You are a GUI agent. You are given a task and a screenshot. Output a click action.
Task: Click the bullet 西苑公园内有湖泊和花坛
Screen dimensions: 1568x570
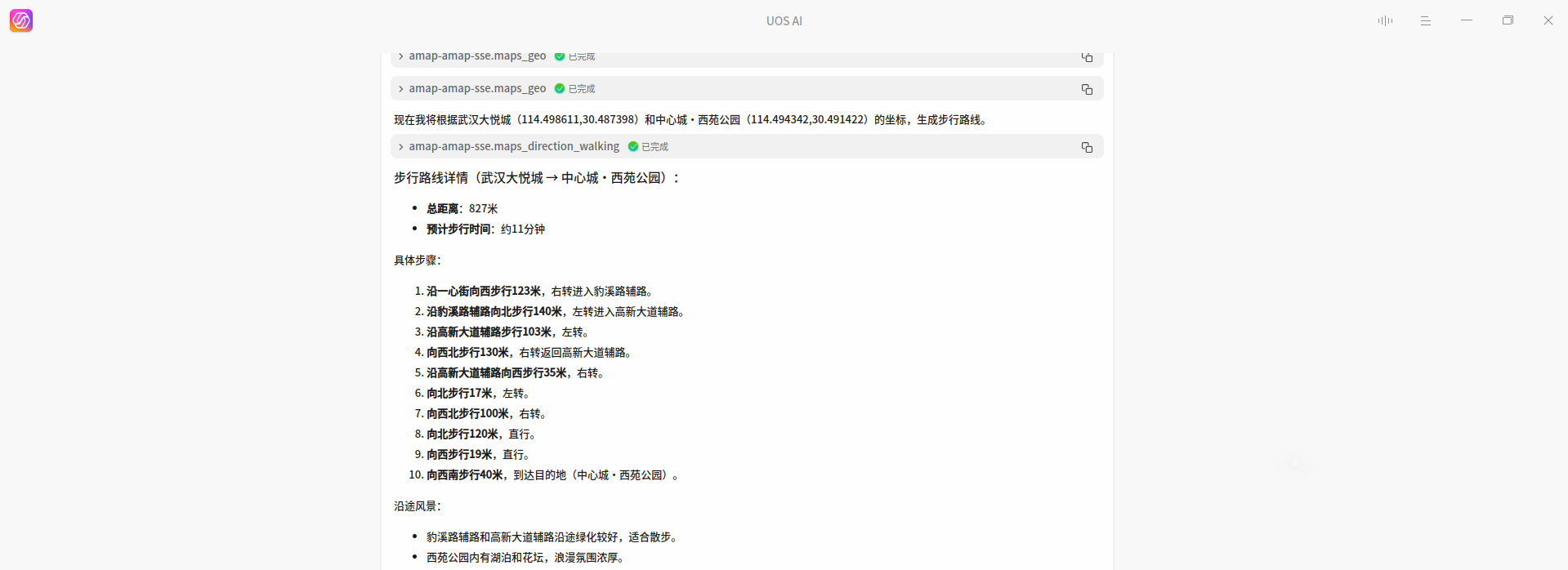click(x=526, y=558)
